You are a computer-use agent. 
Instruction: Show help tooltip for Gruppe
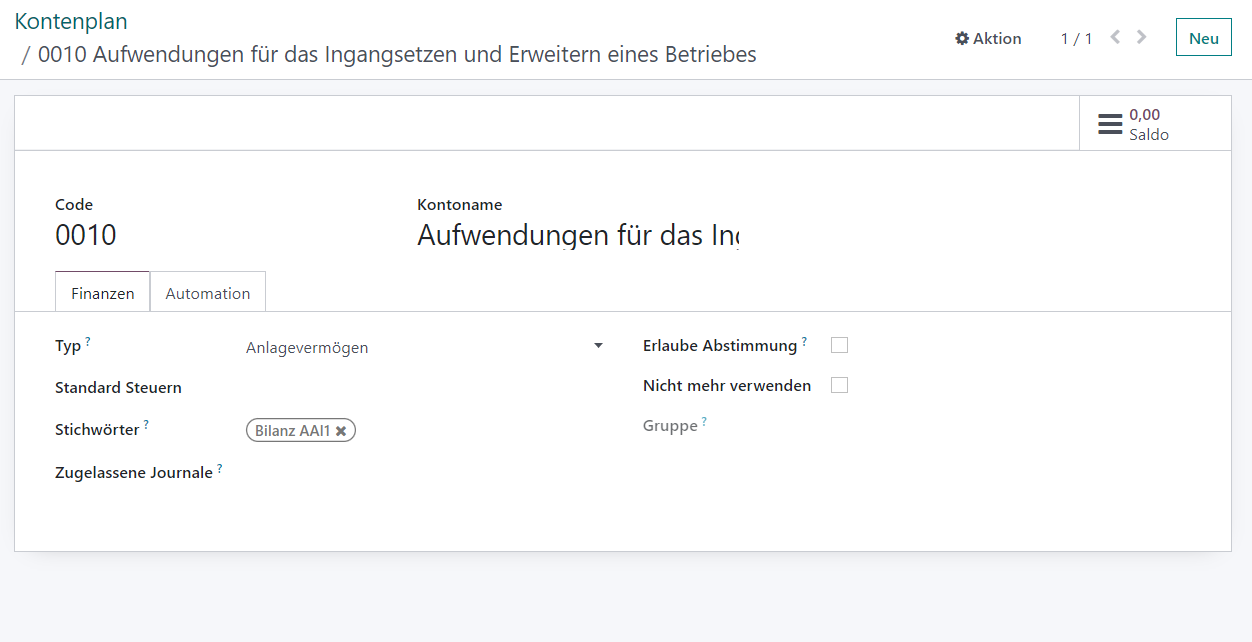pos(704,421)
